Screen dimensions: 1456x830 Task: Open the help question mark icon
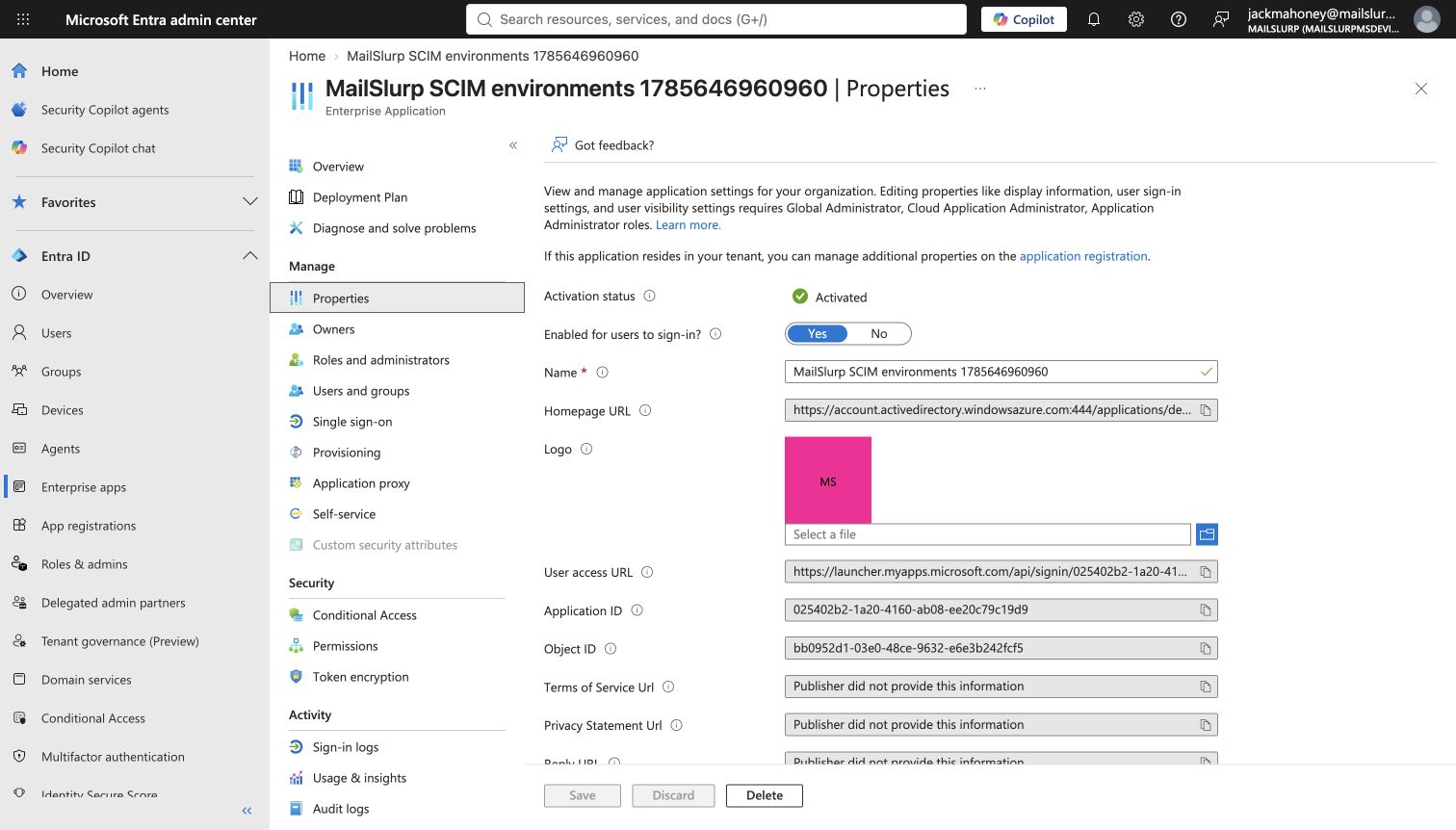(1179, 19)
